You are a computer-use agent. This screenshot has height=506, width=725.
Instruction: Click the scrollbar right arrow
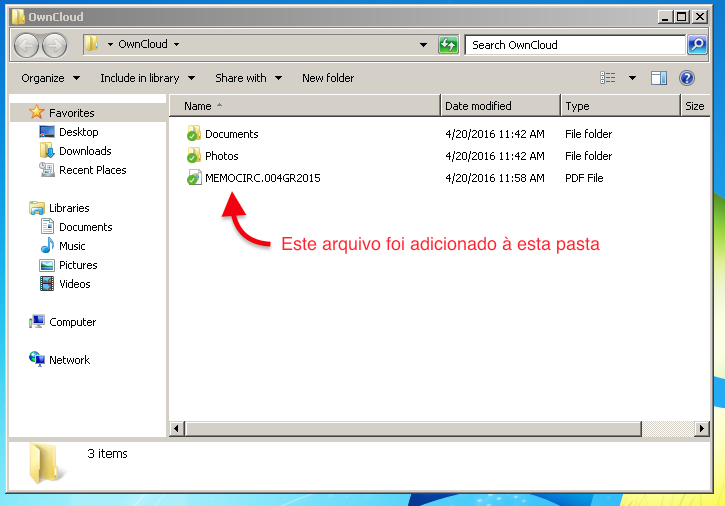(702, 428)
